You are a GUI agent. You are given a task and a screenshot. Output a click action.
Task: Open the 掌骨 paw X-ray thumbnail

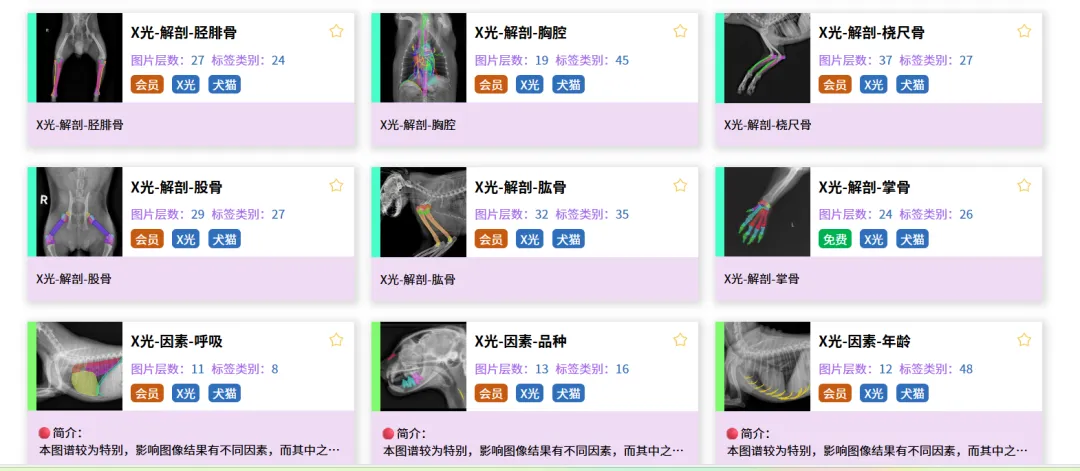pos(767,212)
